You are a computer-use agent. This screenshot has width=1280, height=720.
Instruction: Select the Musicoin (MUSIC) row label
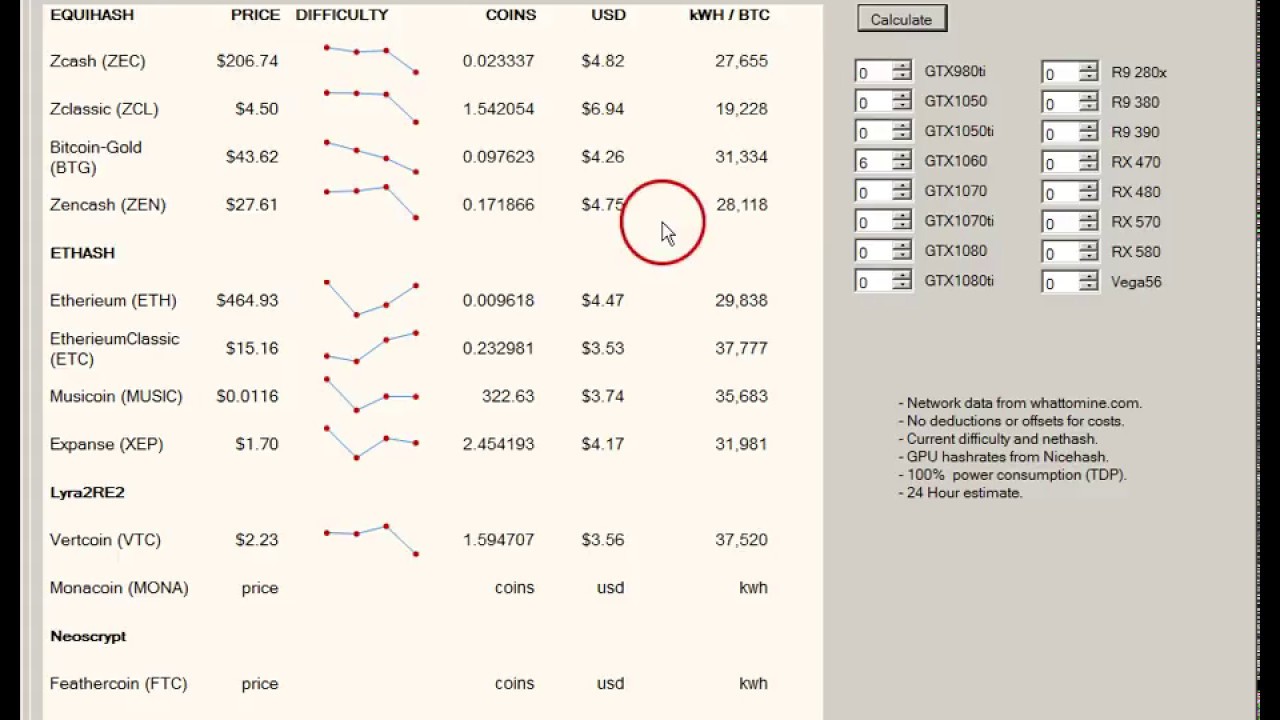(116, 397)
